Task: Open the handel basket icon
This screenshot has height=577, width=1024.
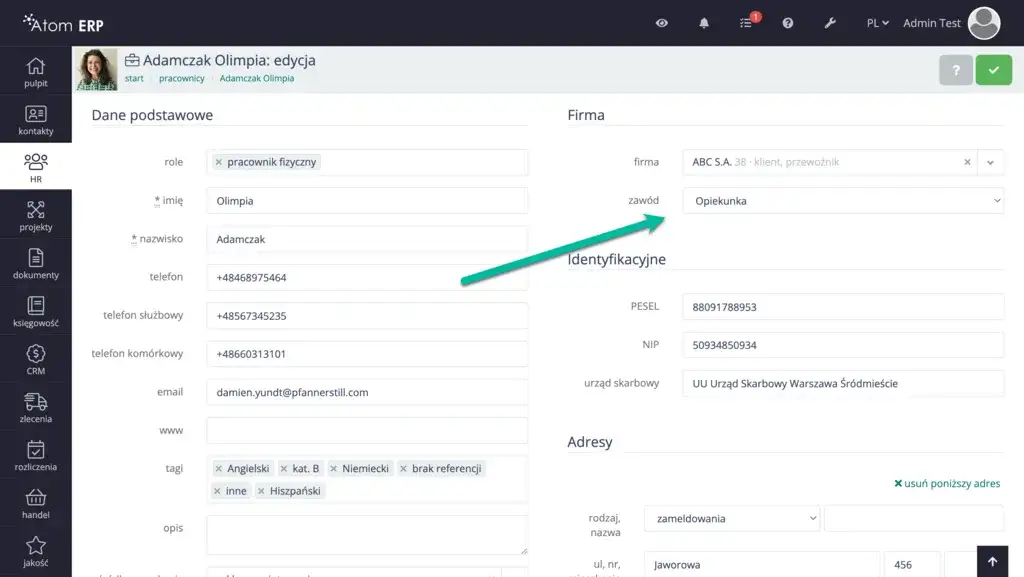Action: pyautogui.click(x=36, y=502)
